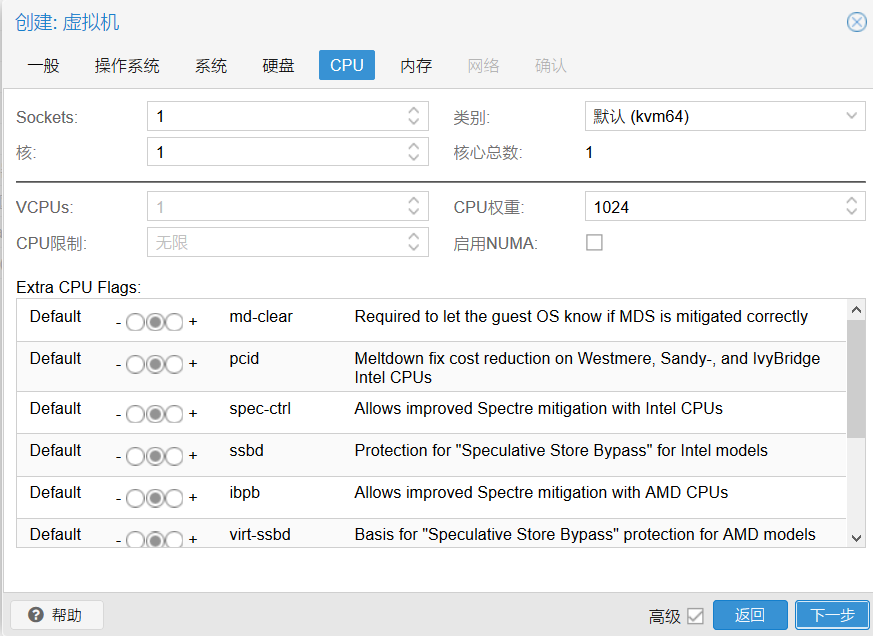
Task: Enable the 启用NUMA checkbox
Action: pyautogui.click(x=594, y=243)
